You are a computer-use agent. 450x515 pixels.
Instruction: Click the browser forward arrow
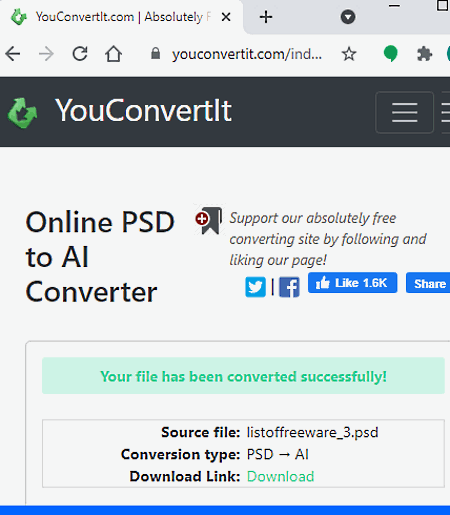pyautogui.click(x=46, y=54)
